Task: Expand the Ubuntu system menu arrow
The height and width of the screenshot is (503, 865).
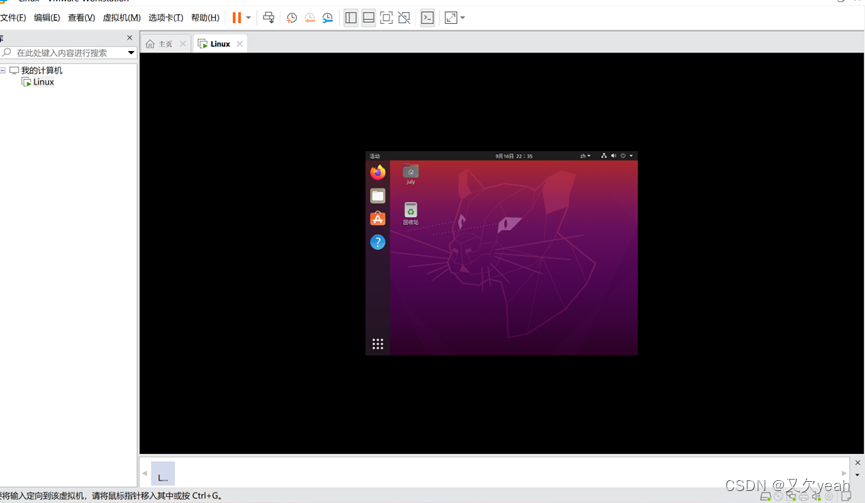Action: (x=631, y=156)
